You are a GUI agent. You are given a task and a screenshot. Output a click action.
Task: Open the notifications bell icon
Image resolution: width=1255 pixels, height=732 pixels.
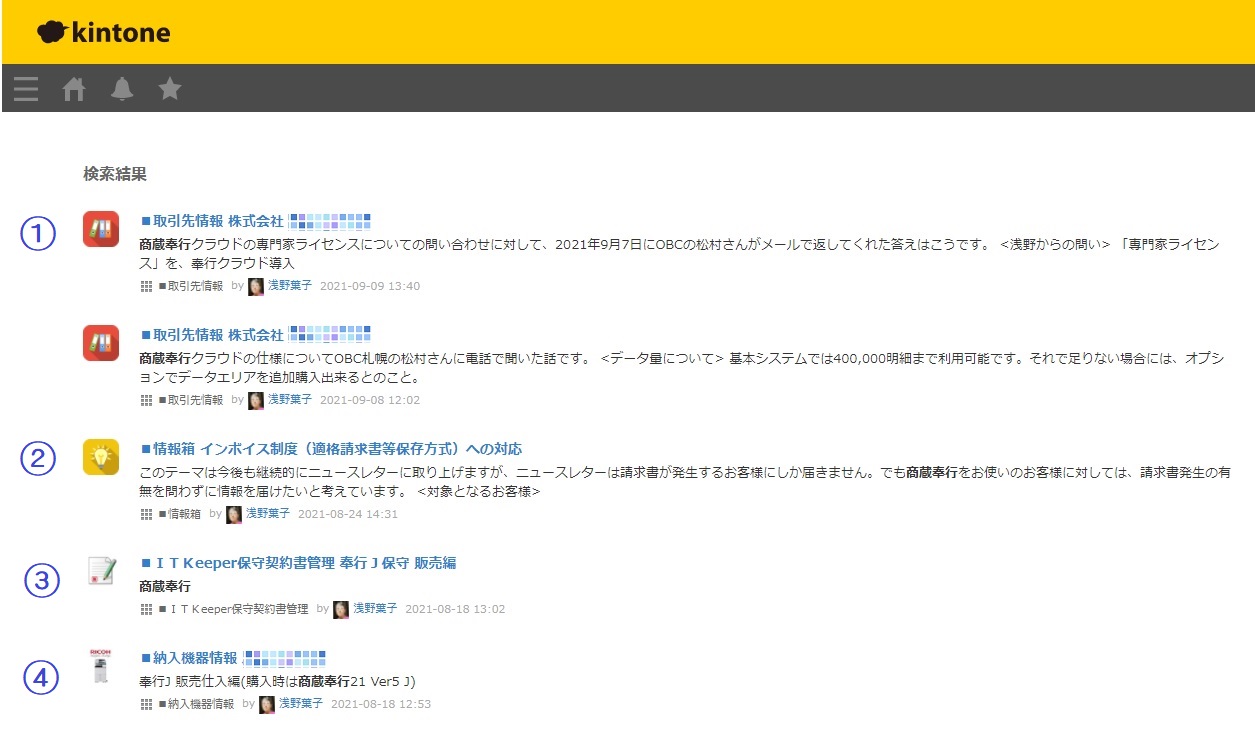(122, 90)
